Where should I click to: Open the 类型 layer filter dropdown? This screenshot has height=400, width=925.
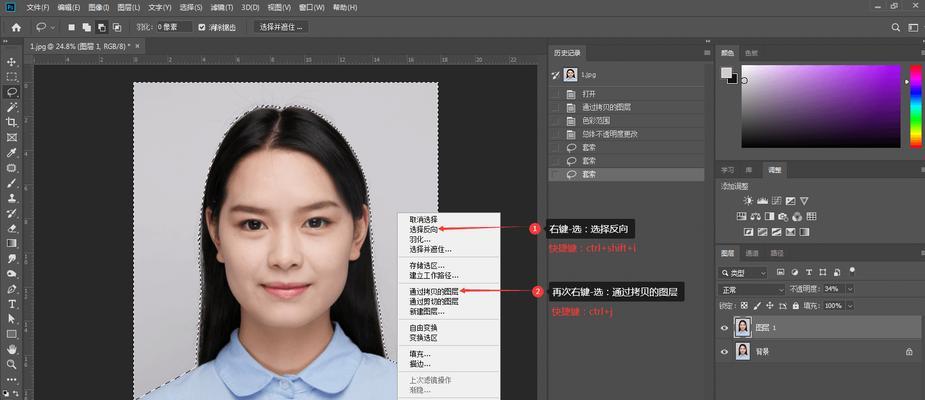(x=744, y=273)
